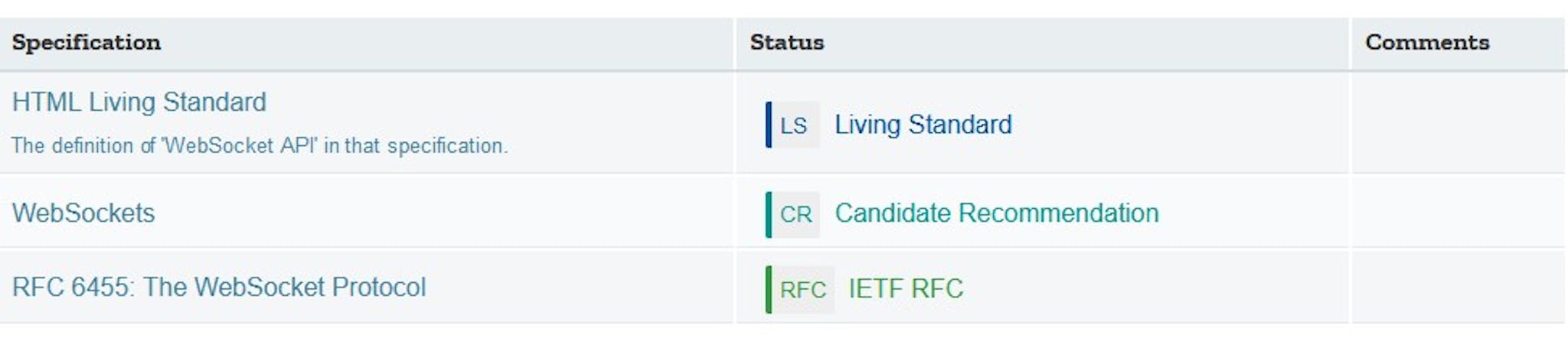Click the 'WebSocket API' definition description text
1568x338 pixels.
coord(260,145)
